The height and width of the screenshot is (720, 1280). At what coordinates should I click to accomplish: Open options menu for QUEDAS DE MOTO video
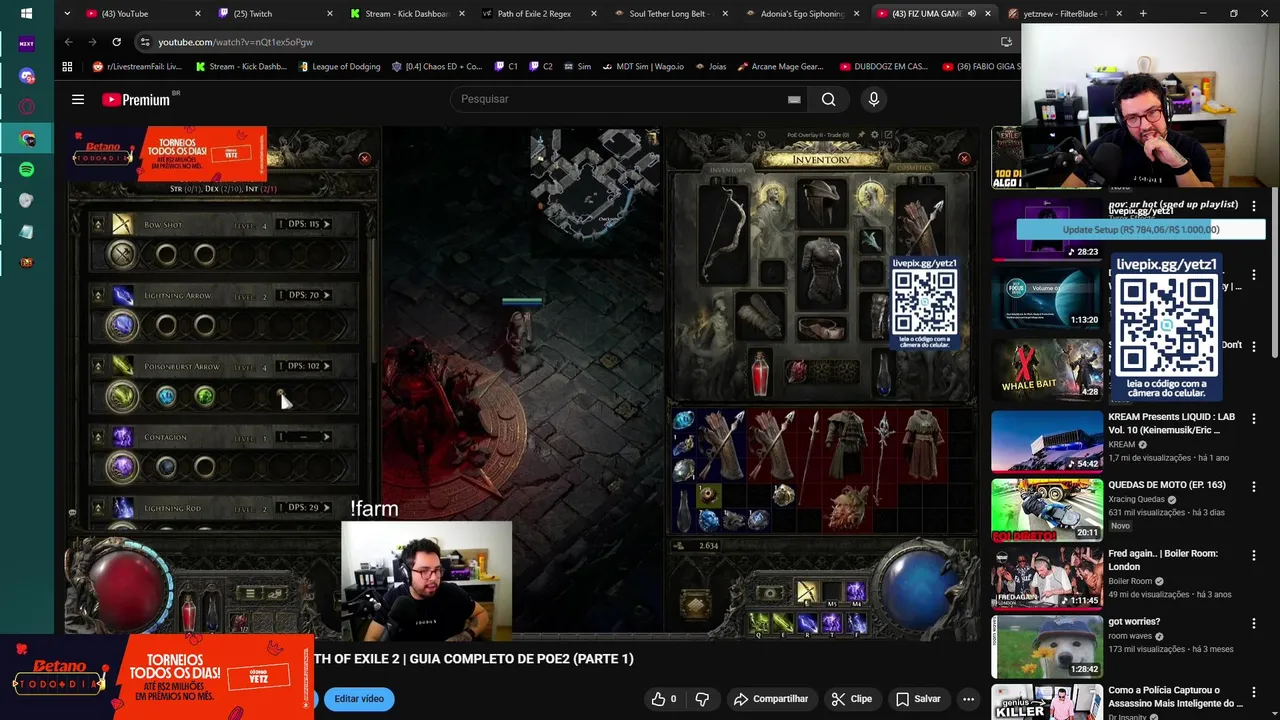[x=1253, y=486]
